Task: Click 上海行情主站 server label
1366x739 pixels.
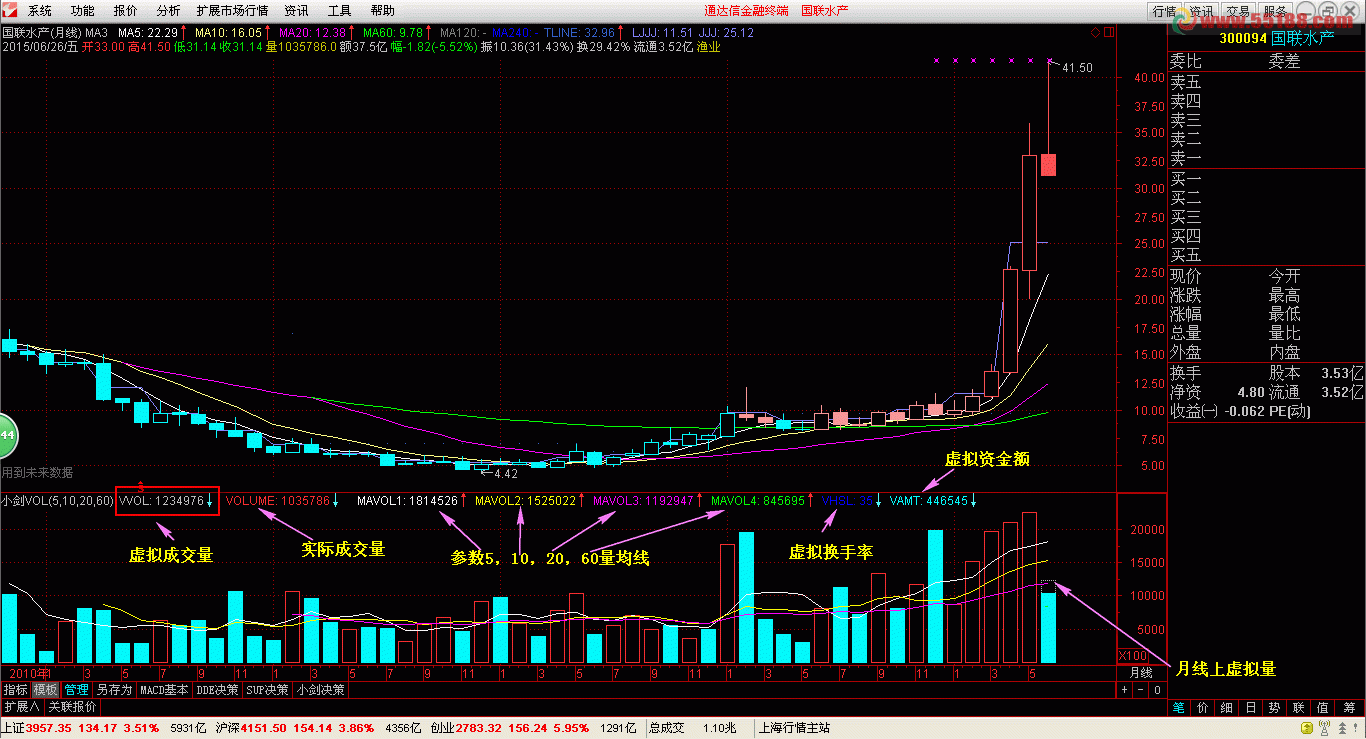Action: pos(795,728)
